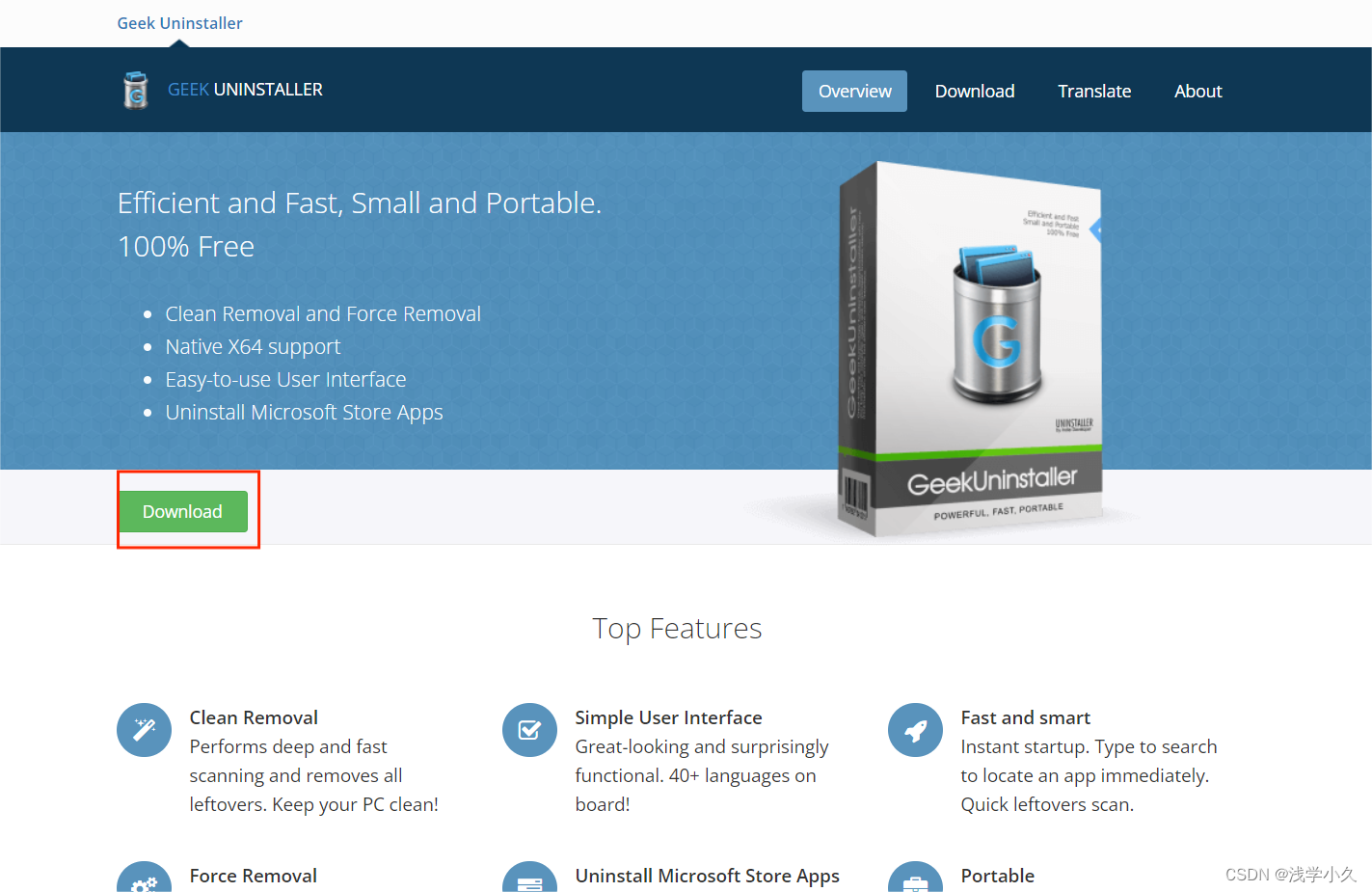Screen dimensions: 1372x892
Task: Click the GeekUninstaller product box image
Action: (x=971, y=349)
